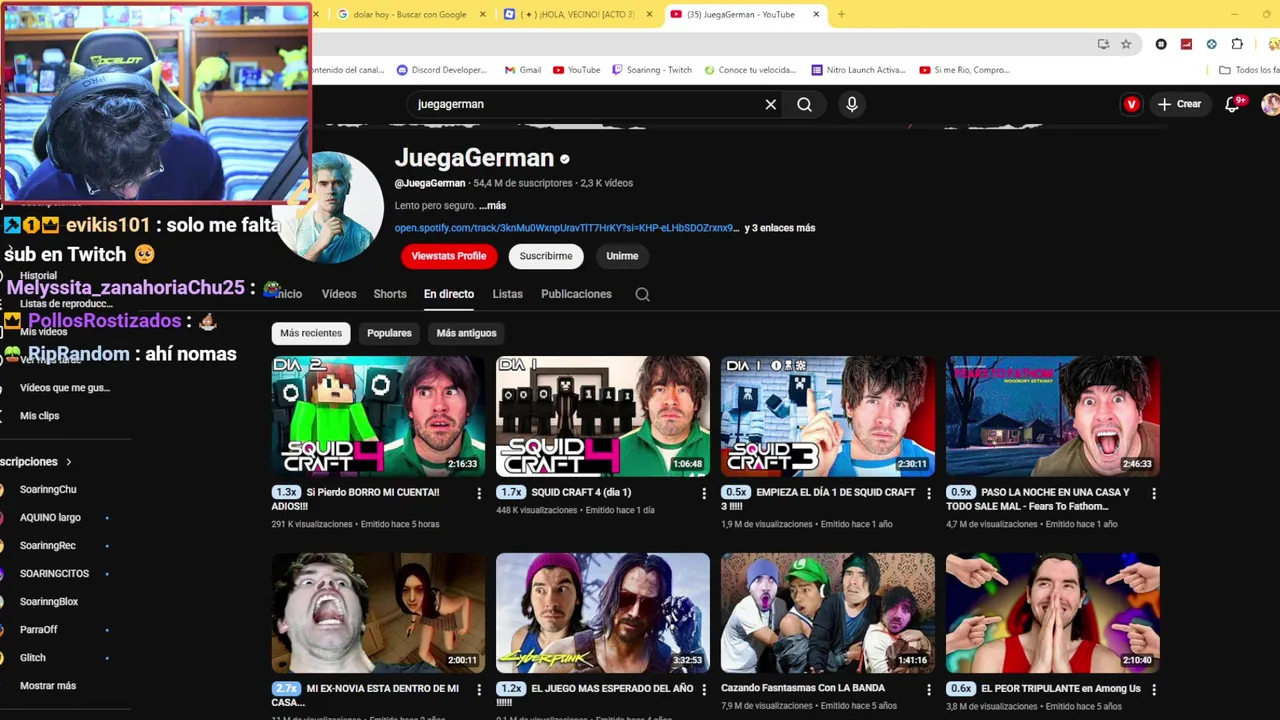Bookmark this page with the star

(x=1126, y=44)
